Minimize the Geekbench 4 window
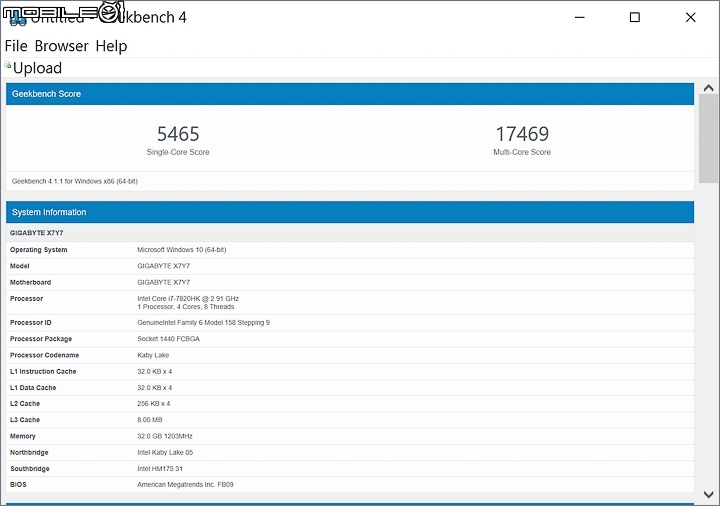 point(580,17)
